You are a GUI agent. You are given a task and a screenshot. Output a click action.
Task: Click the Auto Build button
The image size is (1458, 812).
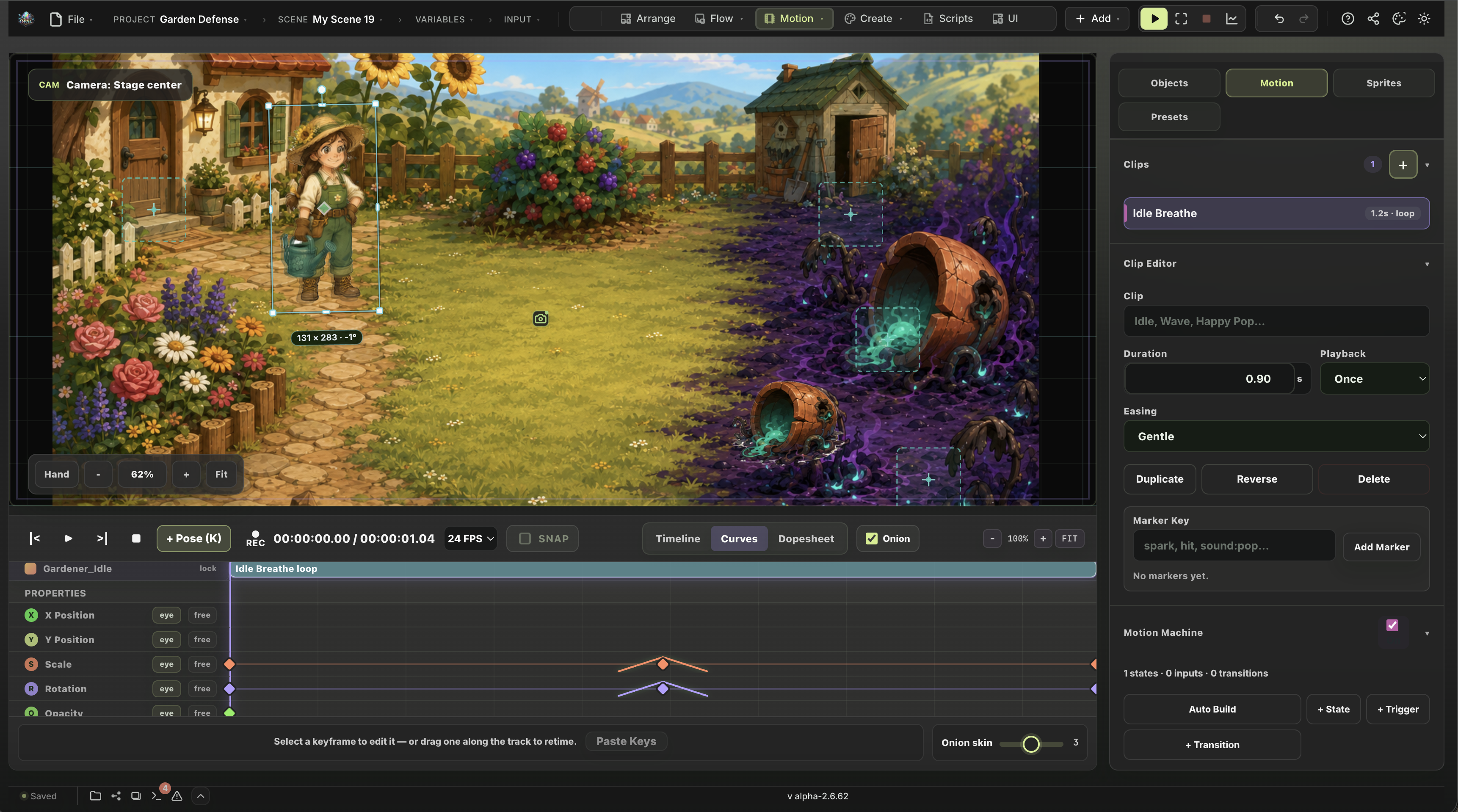pyautogui.click(x=1212, y=709)
